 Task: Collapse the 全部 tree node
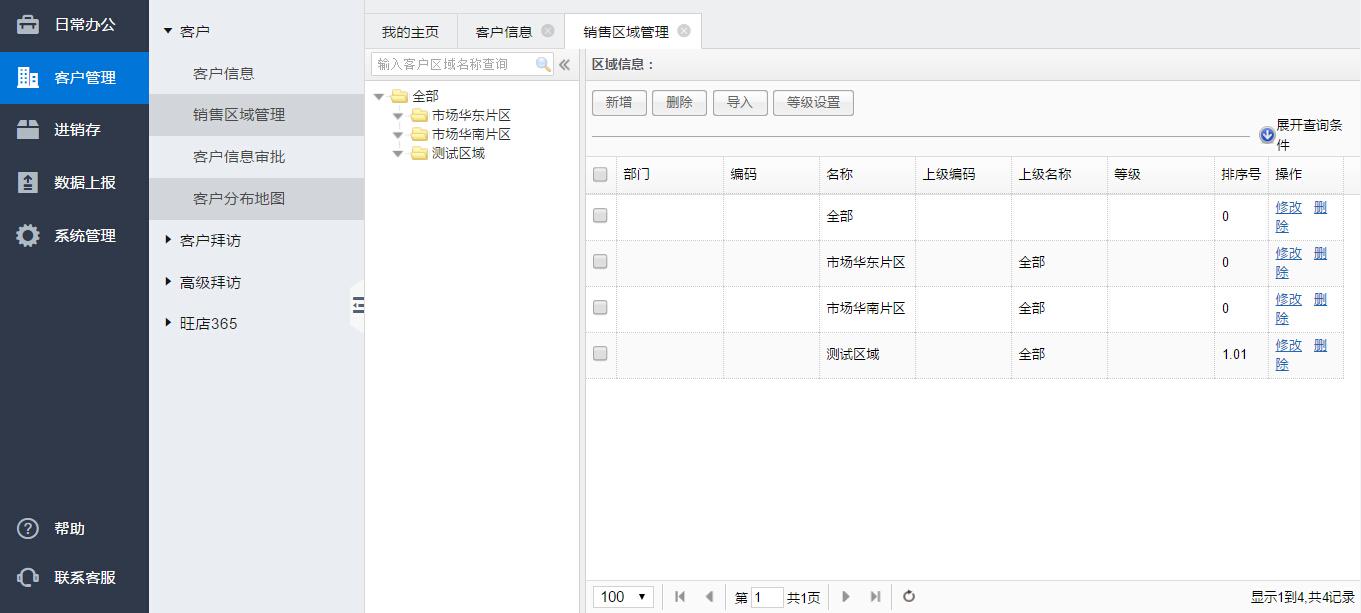[379, 97]
